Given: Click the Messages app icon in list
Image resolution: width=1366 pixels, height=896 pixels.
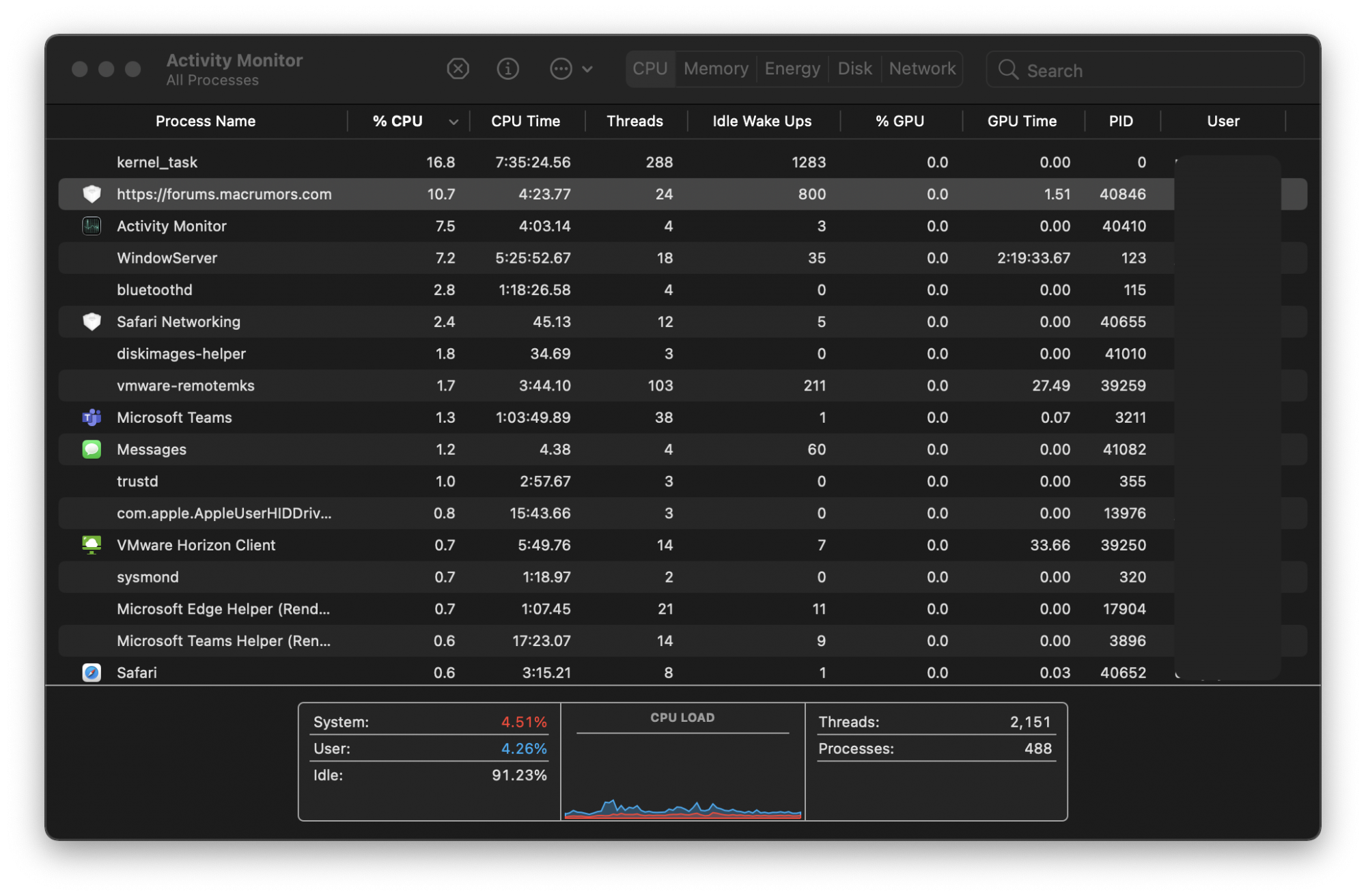Looking at the screenshot, I should (x=92, y=449).
